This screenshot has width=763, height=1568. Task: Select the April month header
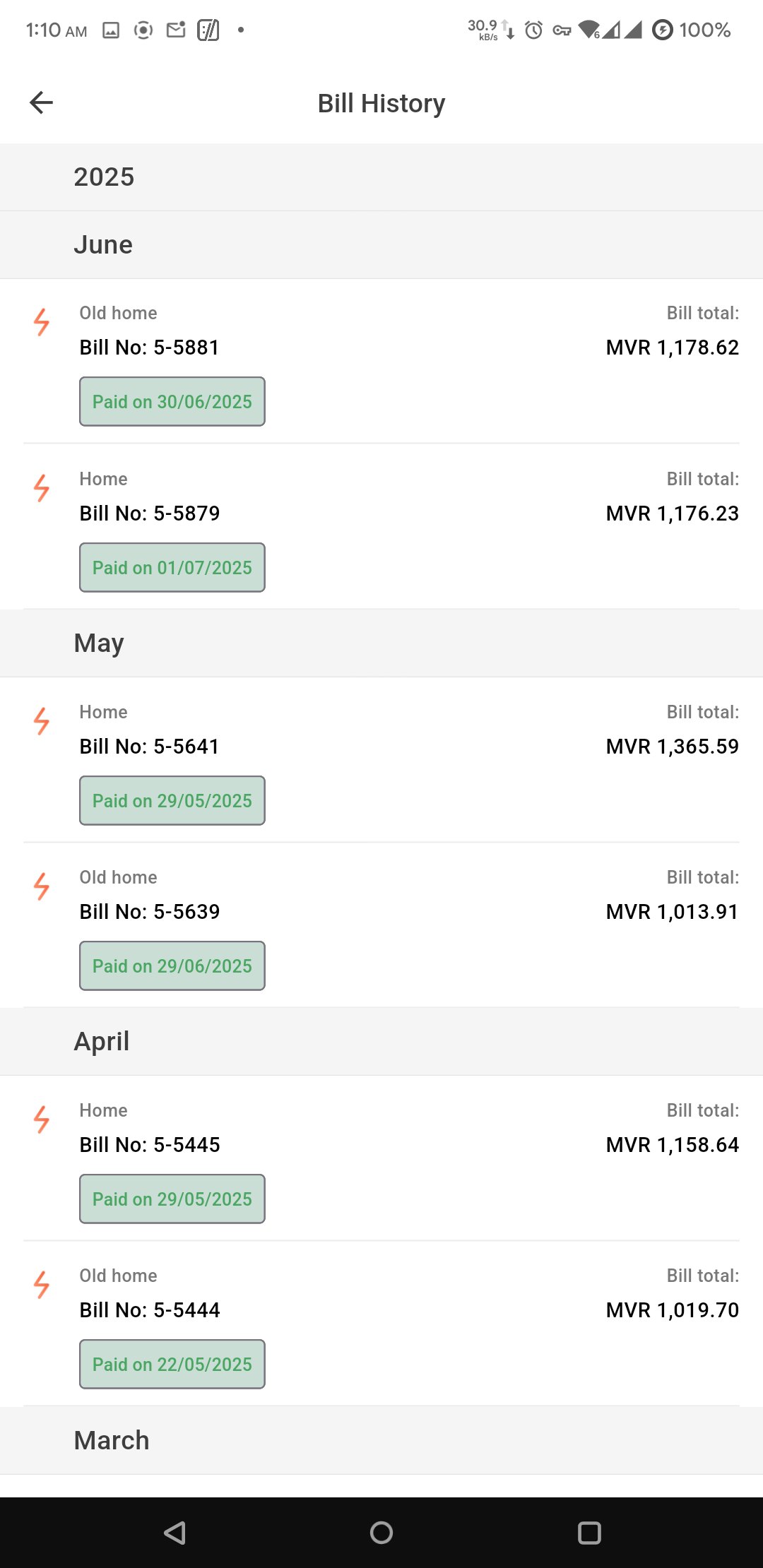[102, 1042]
